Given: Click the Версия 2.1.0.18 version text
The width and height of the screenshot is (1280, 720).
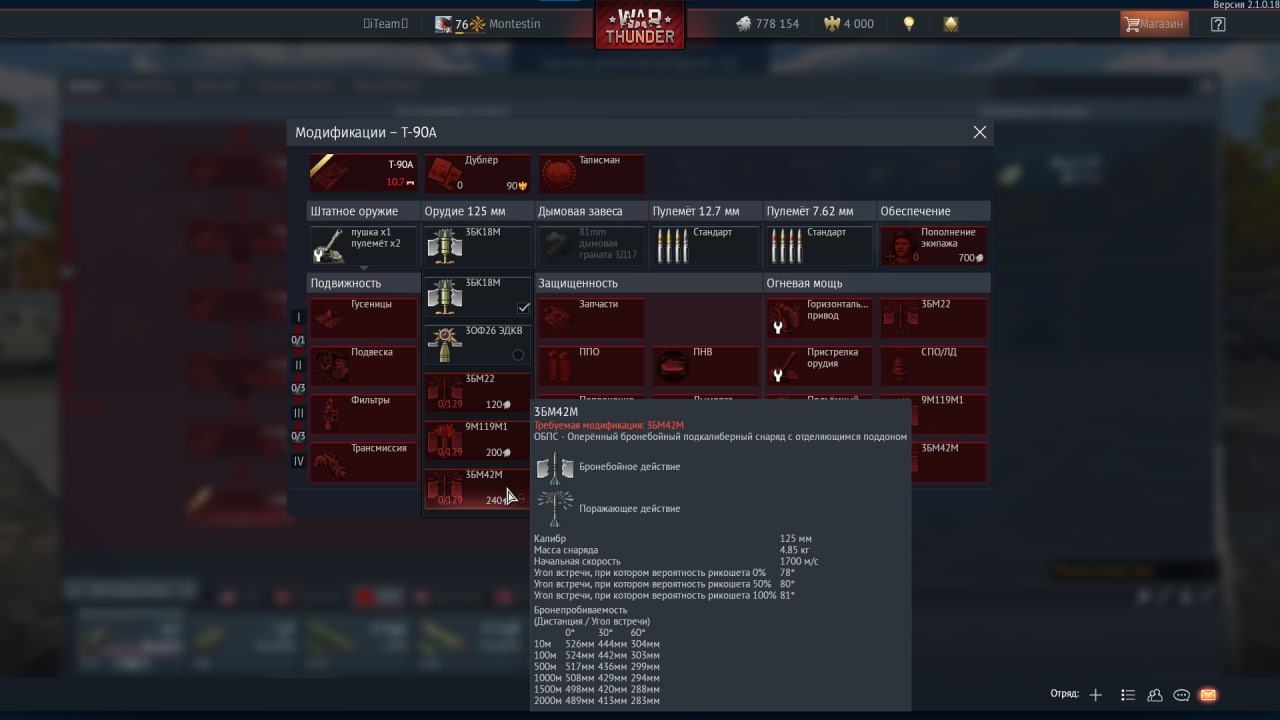Looking at the screenshot, I should [1246, 5].
